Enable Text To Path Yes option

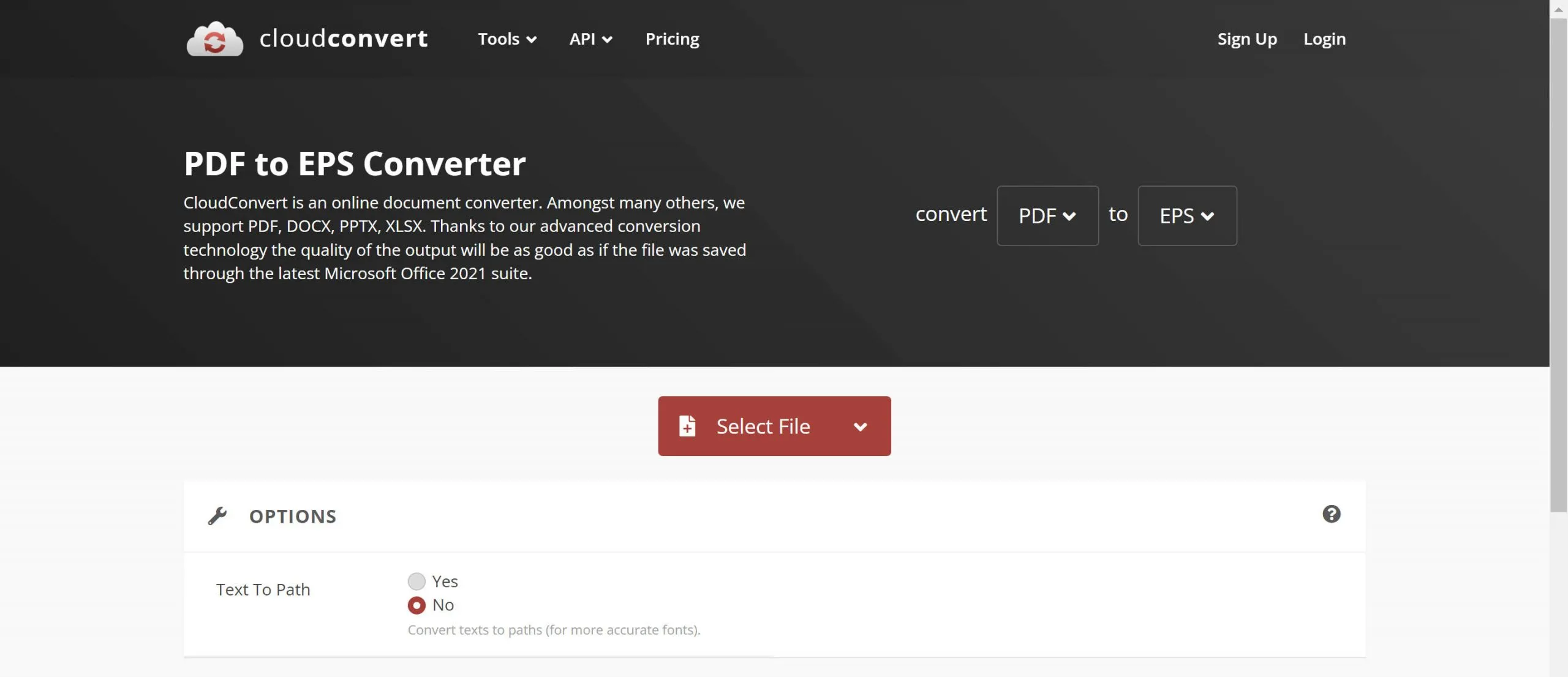[417, 581]
